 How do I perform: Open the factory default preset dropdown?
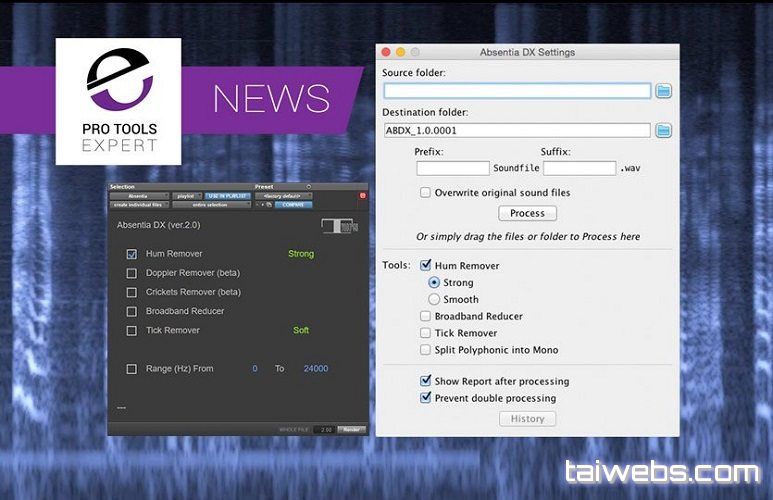point(284,196)
